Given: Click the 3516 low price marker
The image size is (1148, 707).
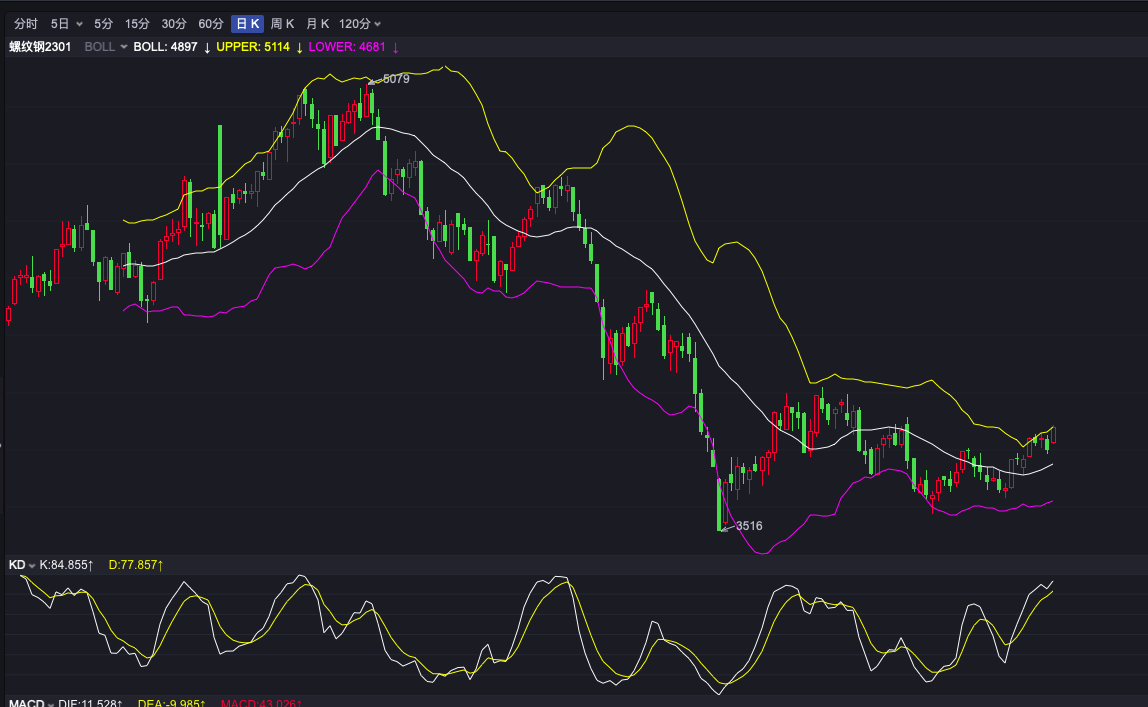Looking at the screenshot, I should [749, 525].
